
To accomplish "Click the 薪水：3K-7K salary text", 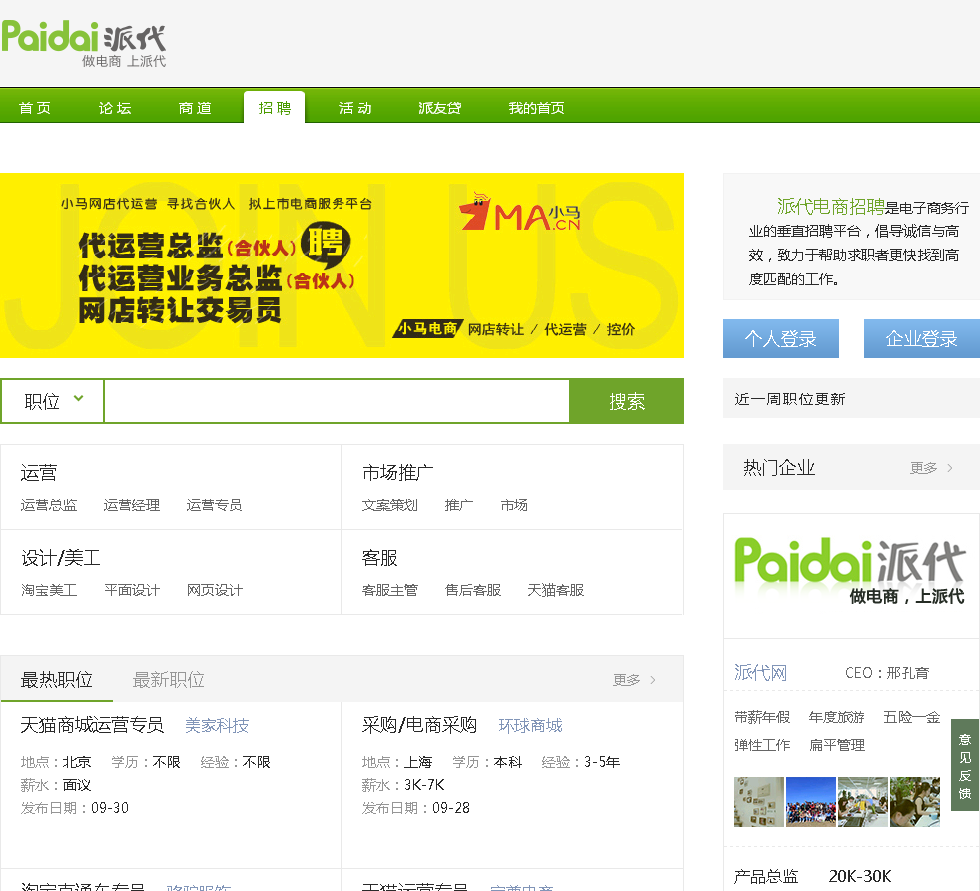I will click(x=403, y=785).
